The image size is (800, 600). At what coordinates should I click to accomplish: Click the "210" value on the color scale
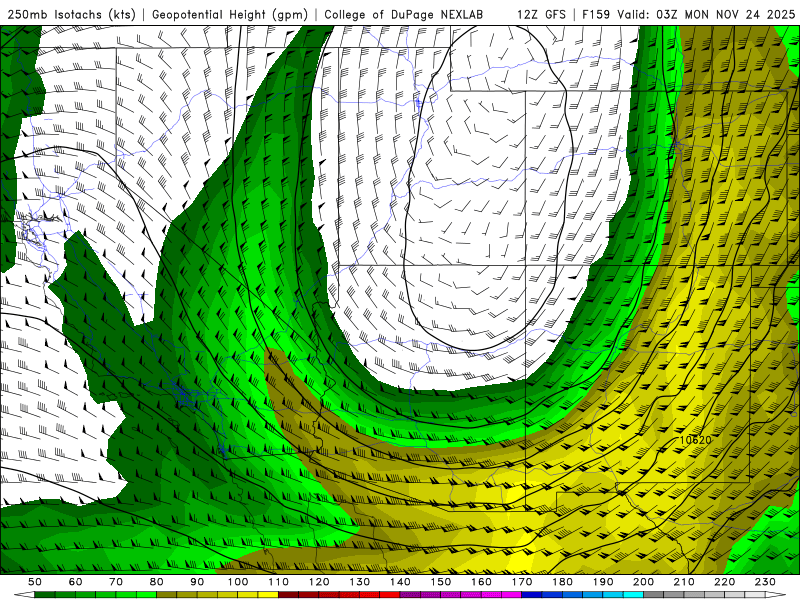tap(684, 582)
